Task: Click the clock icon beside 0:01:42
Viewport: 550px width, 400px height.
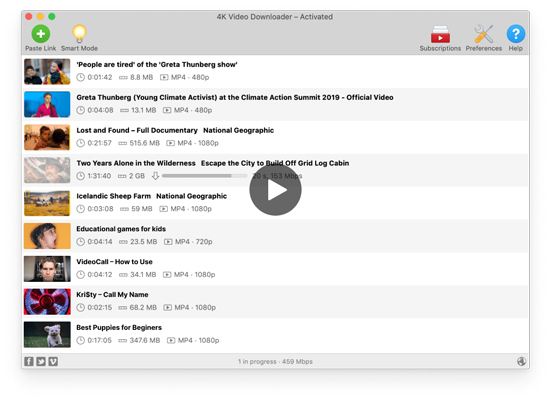Action: [x=81, y=77]
